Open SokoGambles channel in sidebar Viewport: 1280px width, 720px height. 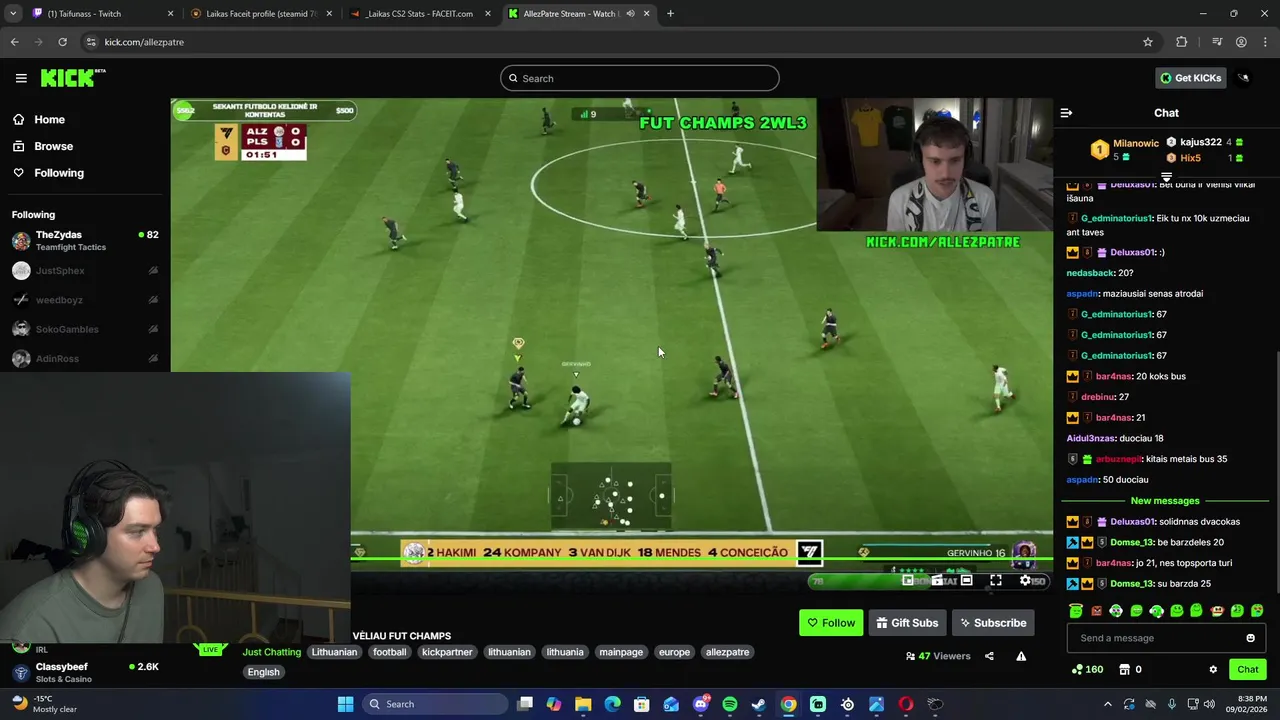(85, 329)
